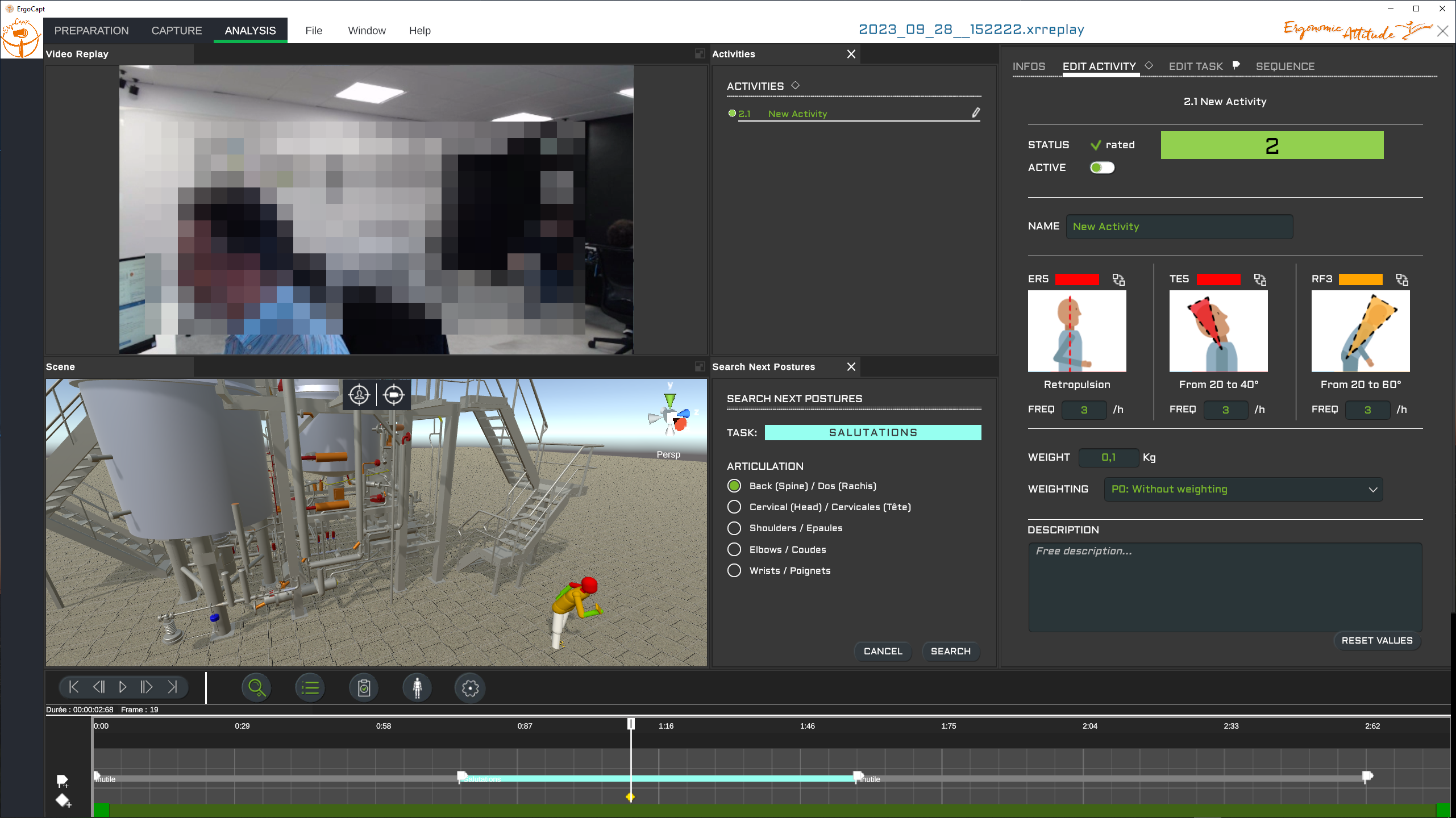Click the add activity diamond icon beside timeline
This screenshot has height=818, width=1456.
(x=63, y=801)
